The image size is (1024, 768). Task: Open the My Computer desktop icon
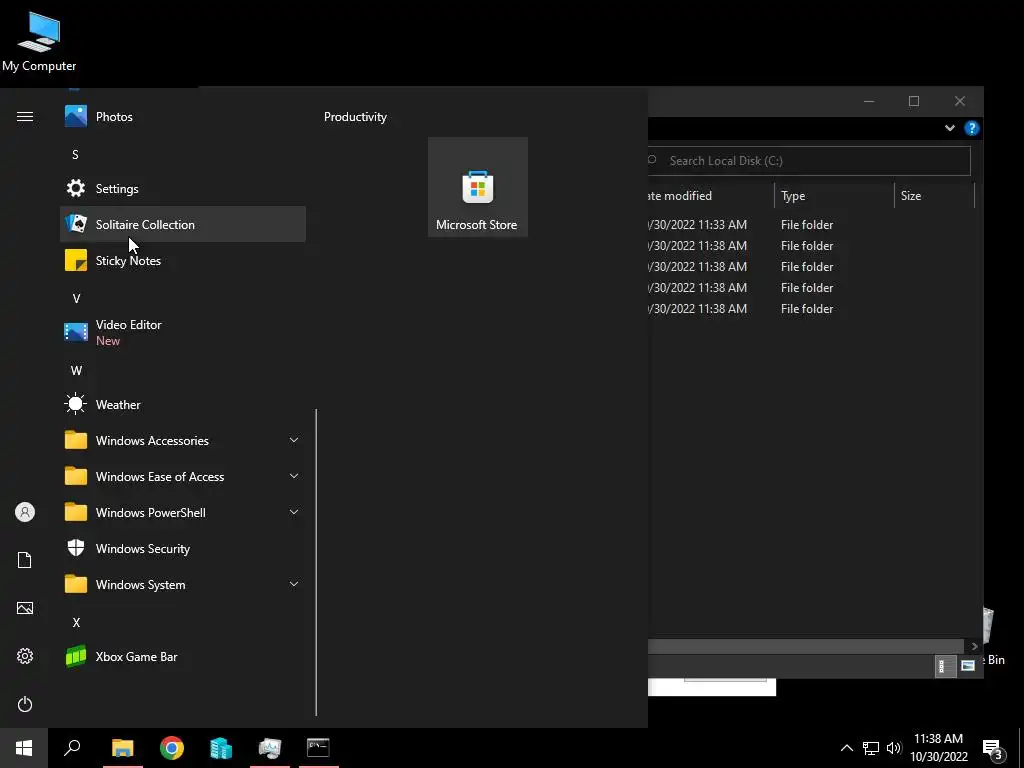(39, 42)
